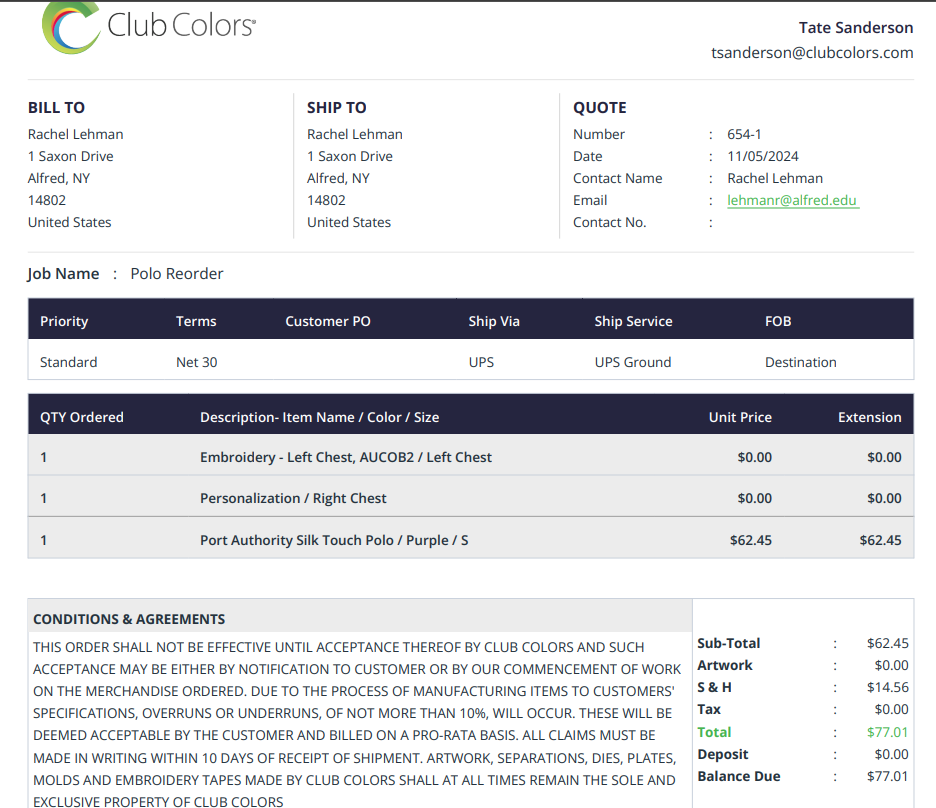Click the Customer PO column header

tap(328, 321)
